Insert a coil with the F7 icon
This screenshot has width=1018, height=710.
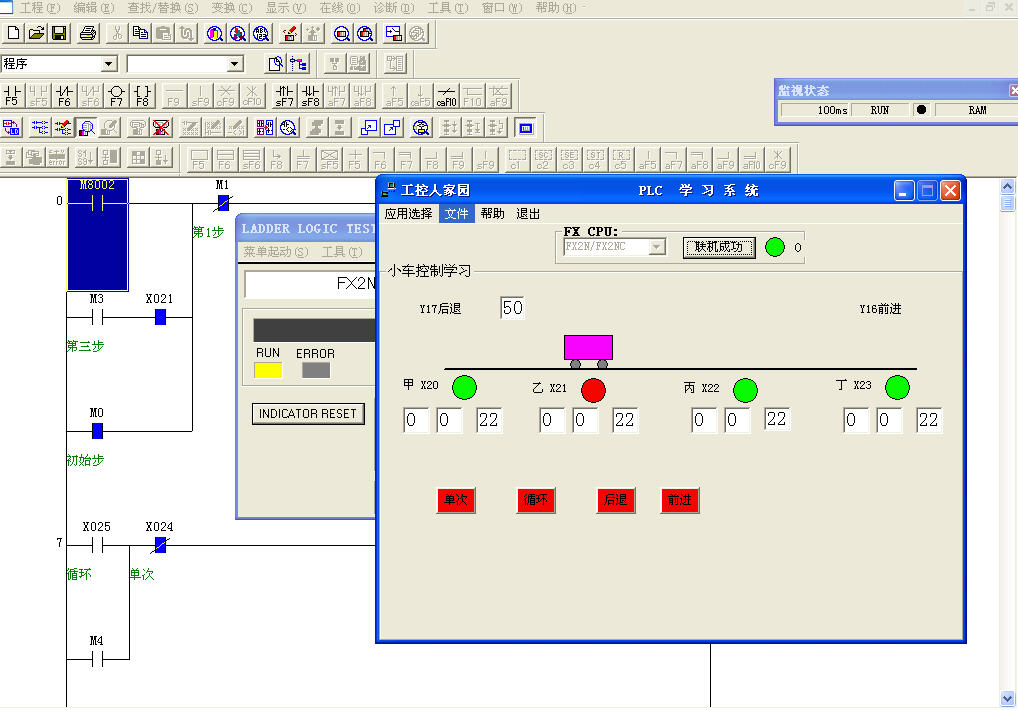[x=116, y=95]
